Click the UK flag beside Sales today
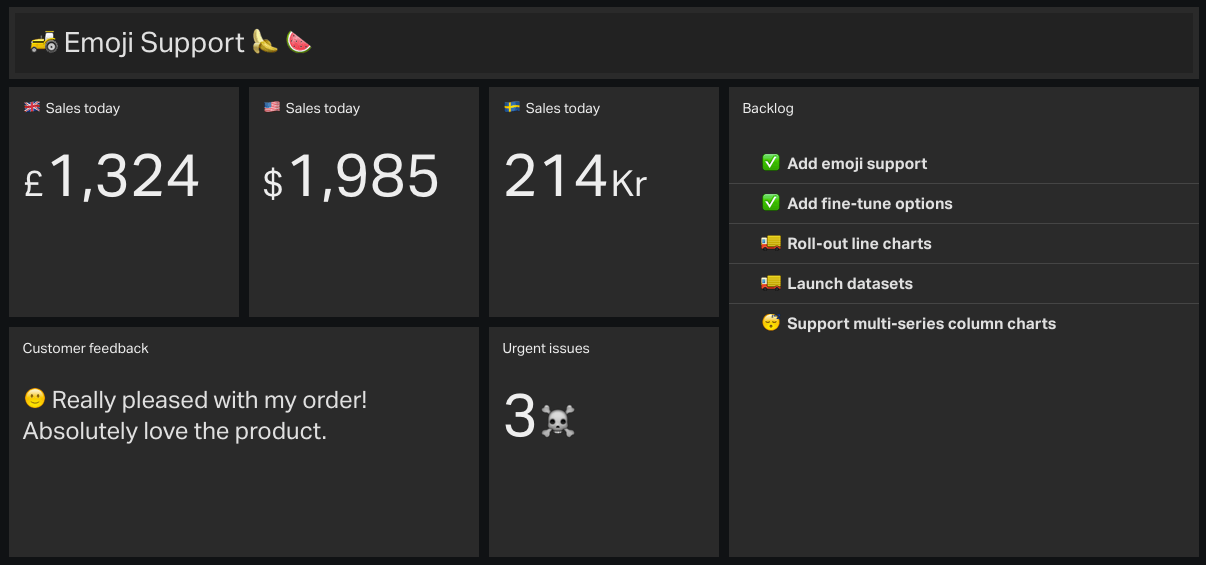Screen dimensions: 1206x565 pos(32,107)
